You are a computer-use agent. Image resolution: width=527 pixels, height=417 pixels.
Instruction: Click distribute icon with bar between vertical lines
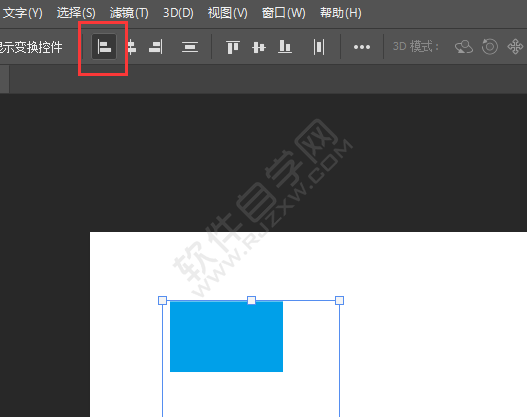click(319, 47)
